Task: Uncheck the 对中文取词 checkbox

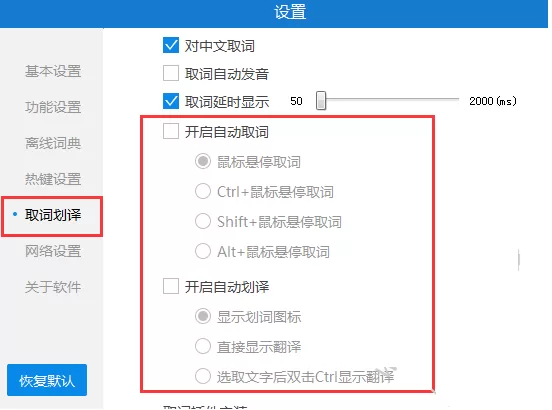Action: click(171, 45)
